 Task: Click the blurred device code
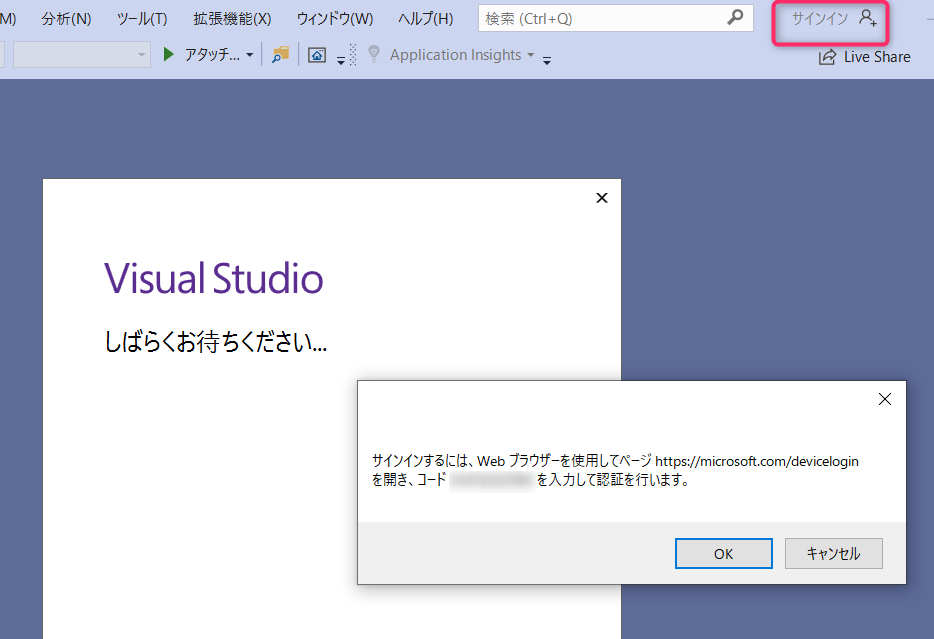491,480
